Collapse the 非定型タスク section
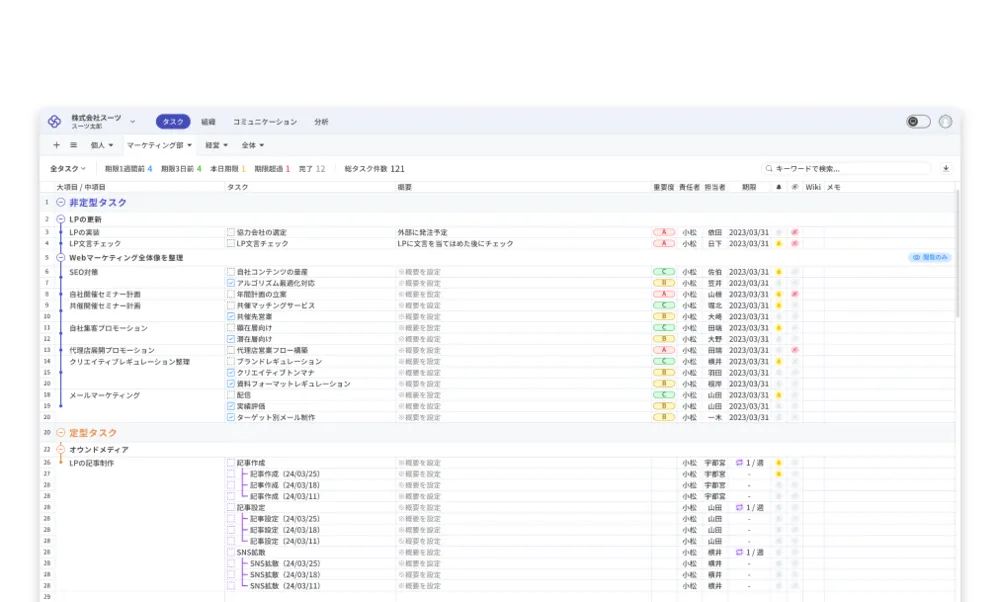This screenshot has height=602, width=1000. [61, 202]
